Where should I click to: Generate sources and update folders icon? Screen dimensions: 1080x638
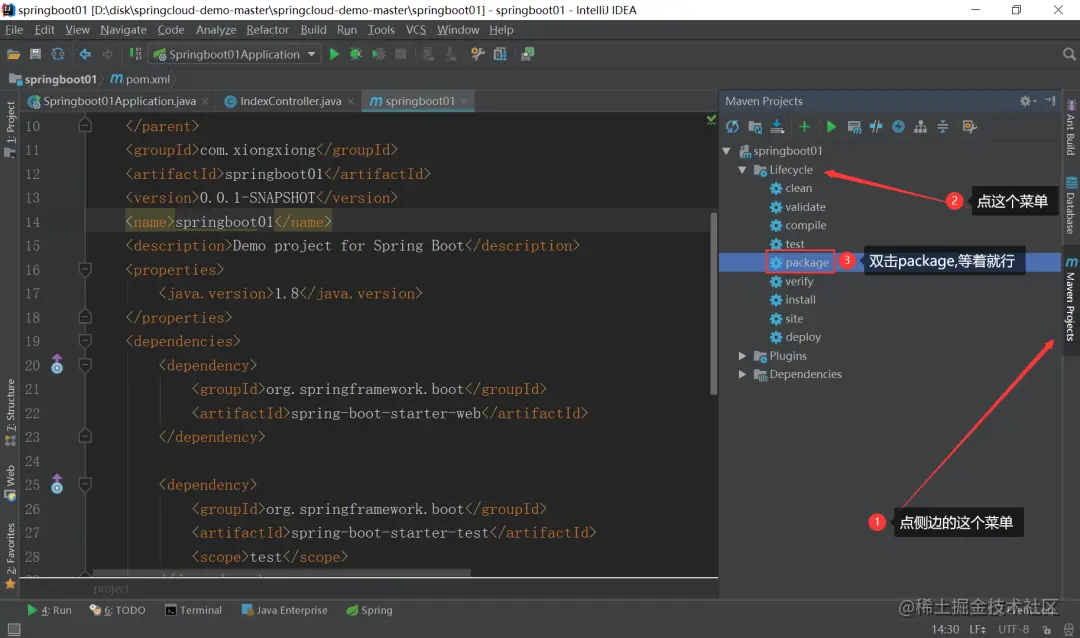pyautogui.click(x=755, y=127)
